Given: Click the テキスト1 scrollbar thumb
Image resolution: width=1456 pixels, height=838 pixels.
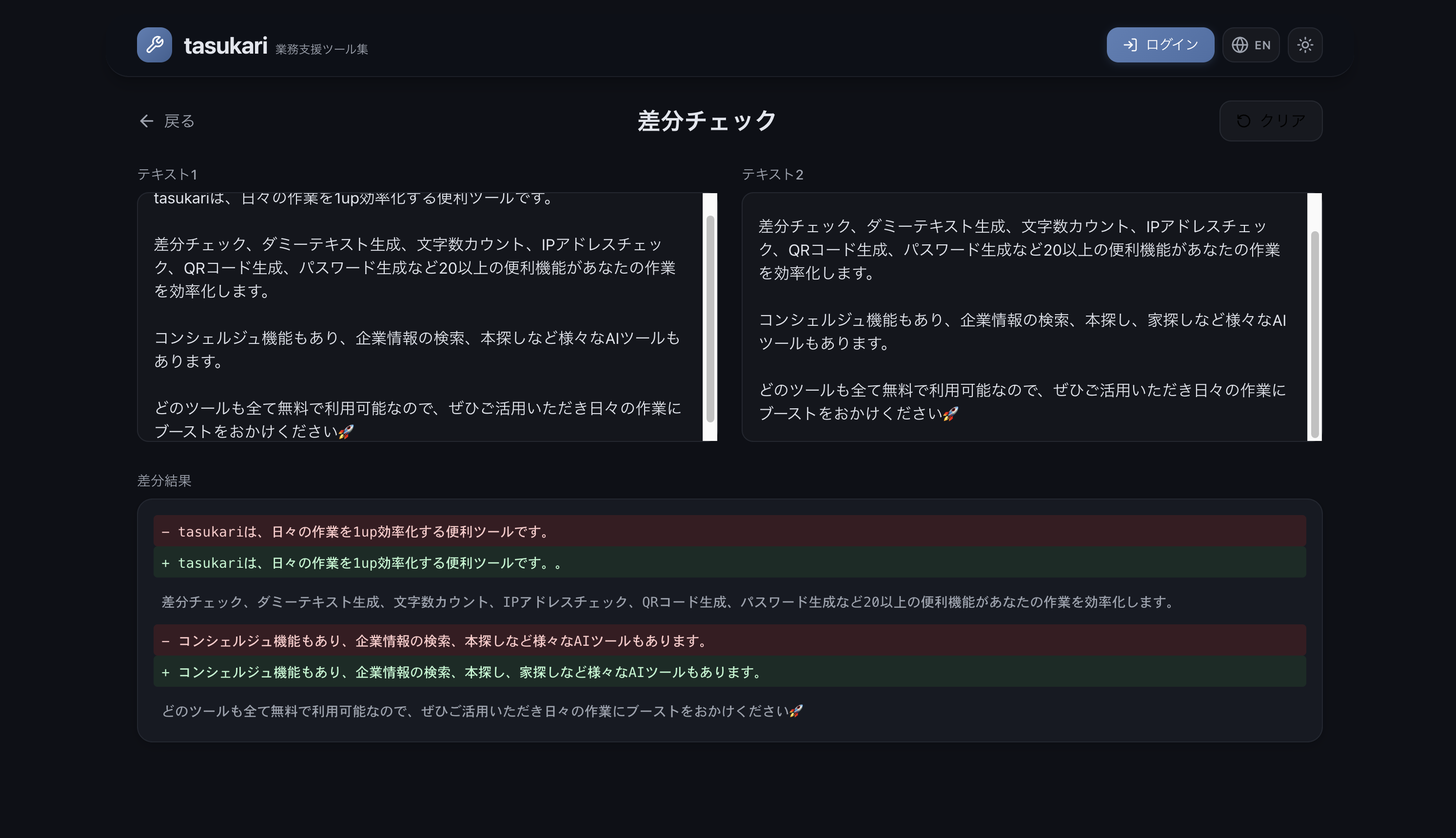Looking at the screenshot, I should (x=710, y=319).
